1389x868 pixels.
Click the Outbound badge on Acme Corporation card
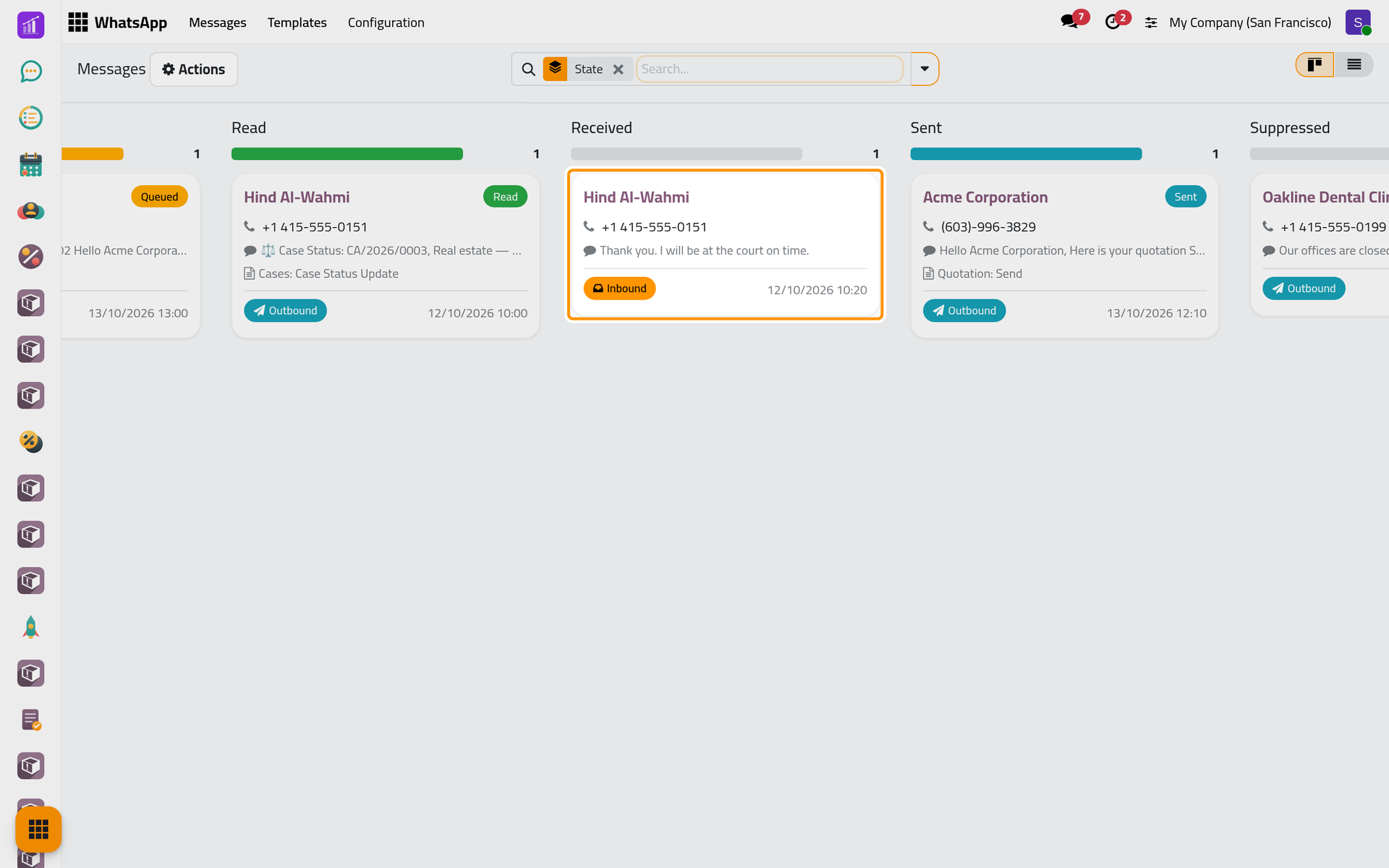[964, 310]
